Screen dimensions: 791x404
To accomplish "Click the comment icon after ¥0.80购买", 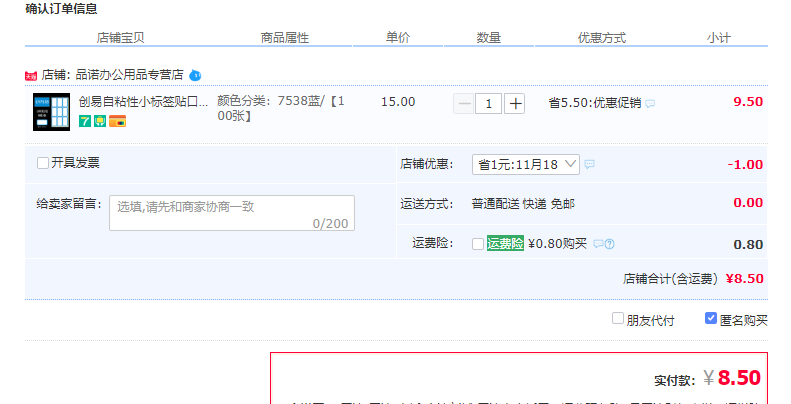I will tap(598, 244).
